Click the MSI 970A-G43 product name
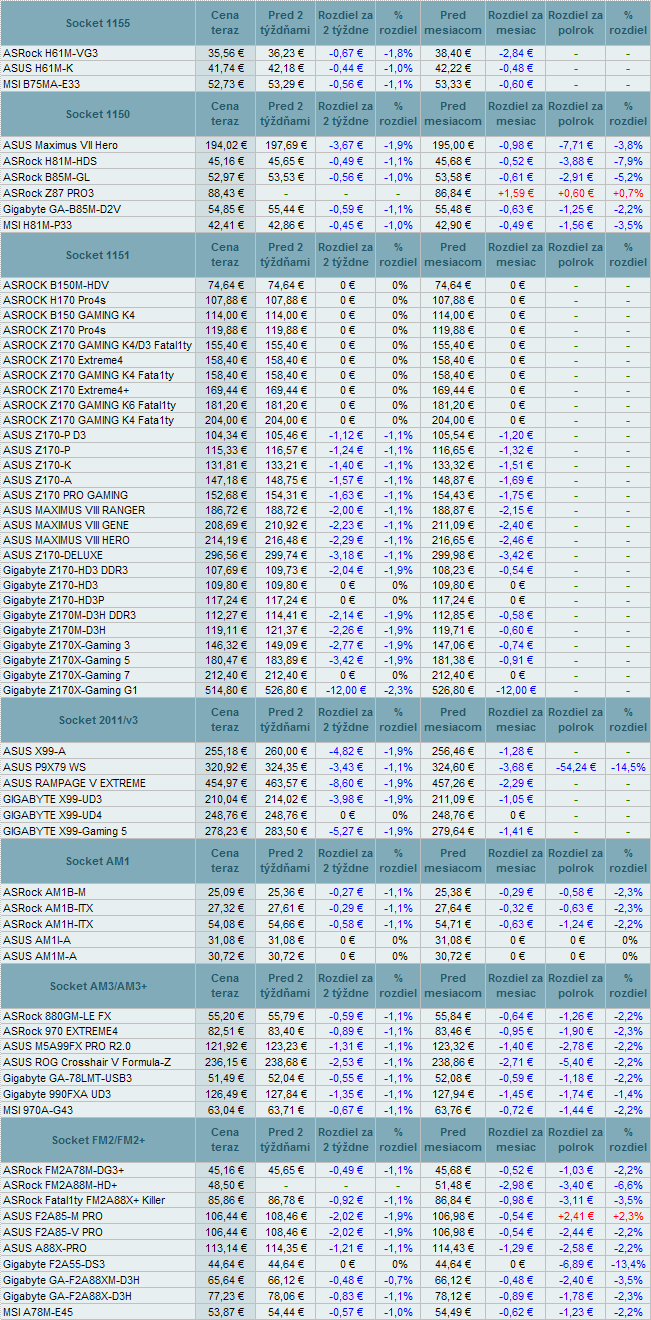This screenshot has height=1320, width=651. 39,1110
